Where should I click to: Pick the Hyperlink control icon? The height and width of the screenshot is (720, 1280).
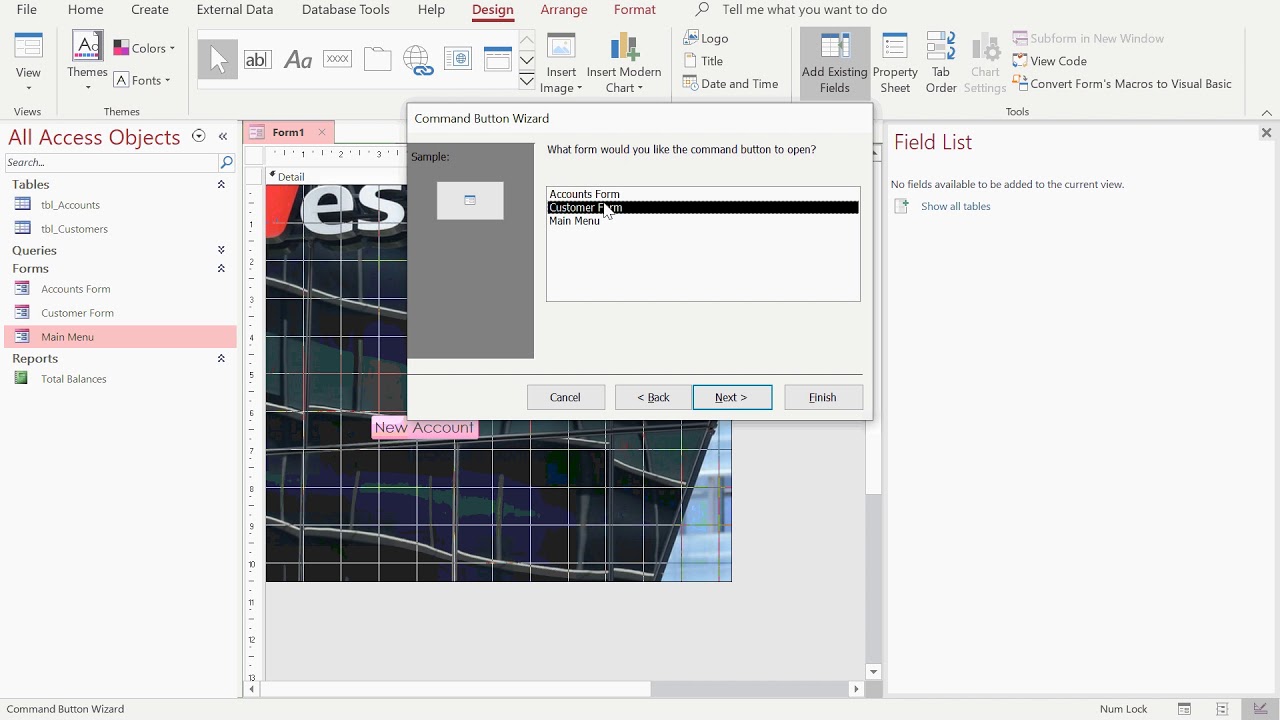[418, 59]
